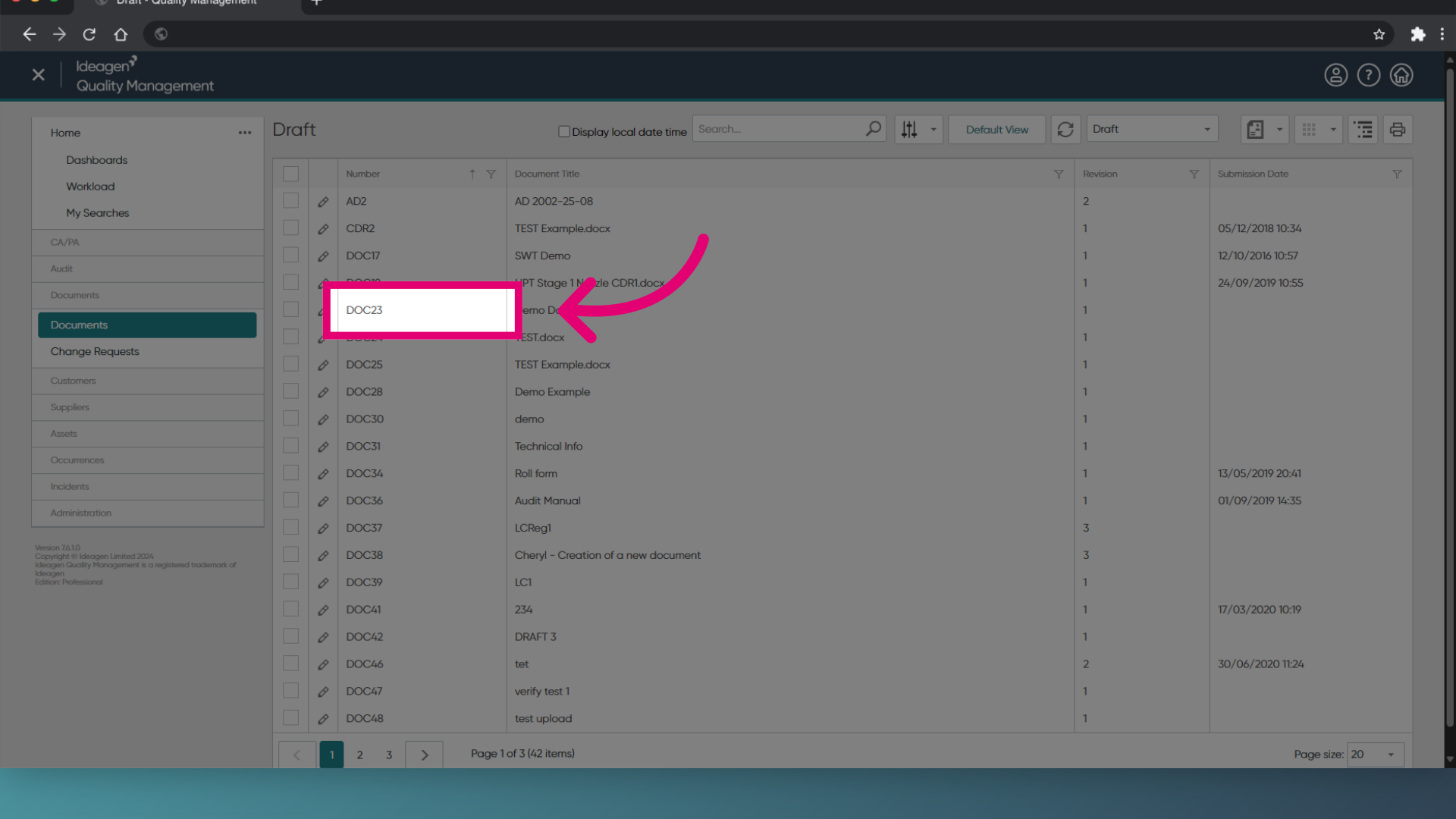This screenshot has height=819, width=1456.
Task: Edit DOC38 using its pencil icon
Action: coord(323,556)
